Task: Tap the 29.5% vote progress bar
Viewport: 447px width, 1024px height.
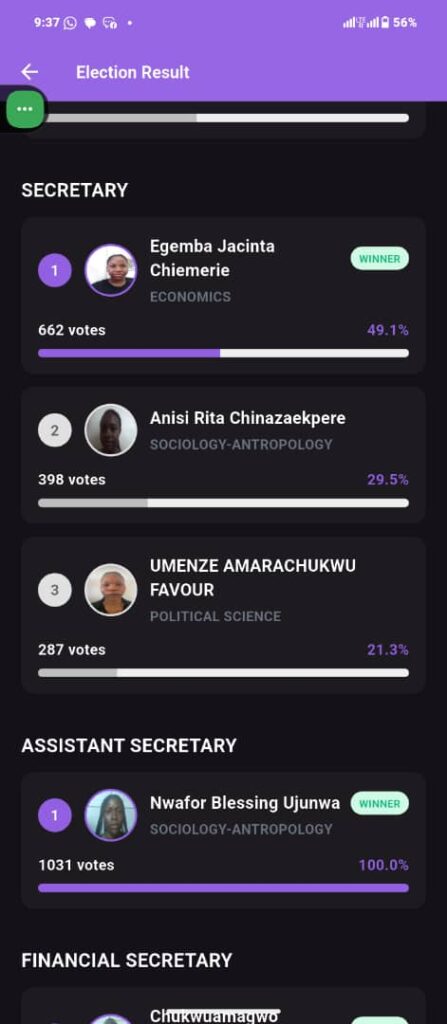Action: pyautogui.click(x=224, y=503)
